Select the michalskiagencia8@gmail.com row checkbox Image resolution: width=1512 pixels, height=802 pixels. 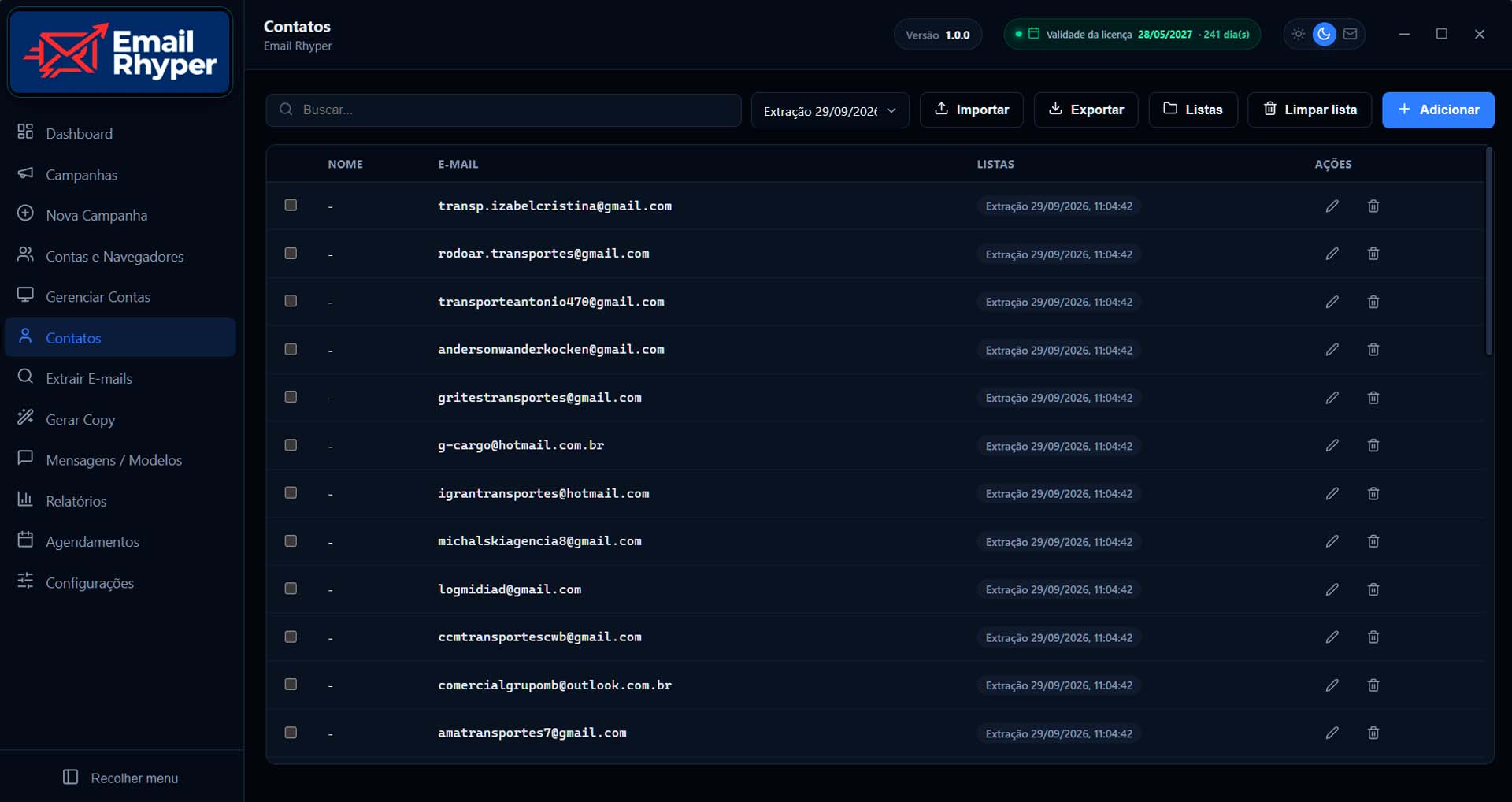[291, 540]
